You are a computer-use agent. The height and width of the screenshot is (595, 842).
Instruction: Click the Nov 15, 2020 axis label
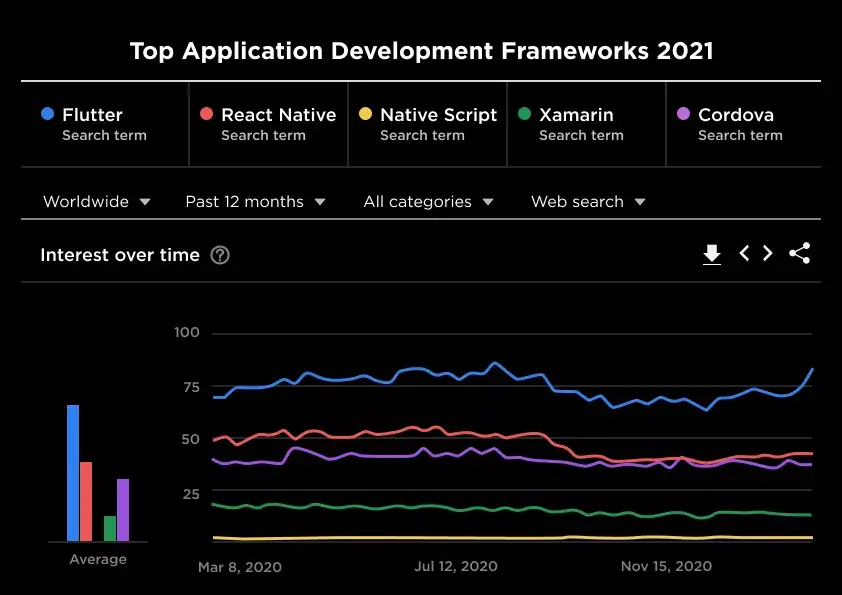(x=666, y=566)
